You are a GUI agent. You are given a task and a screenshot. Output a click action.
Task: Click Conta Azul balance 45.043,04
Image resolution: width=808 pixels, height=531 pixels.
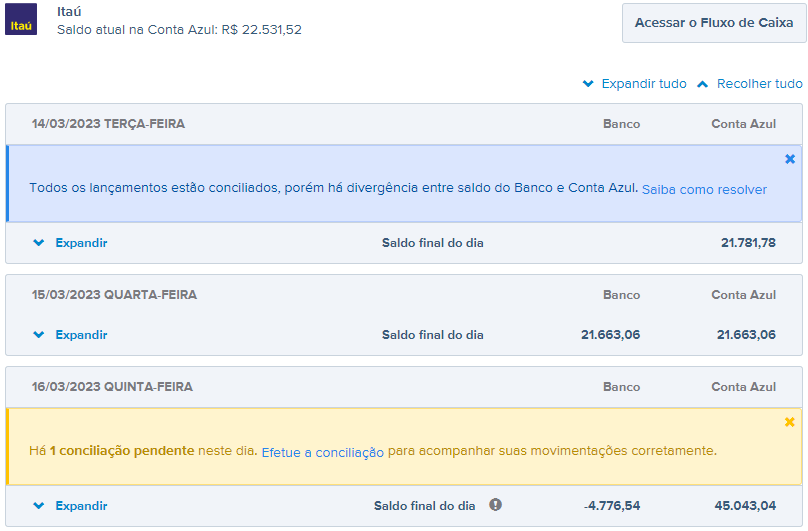click(745, 506)
